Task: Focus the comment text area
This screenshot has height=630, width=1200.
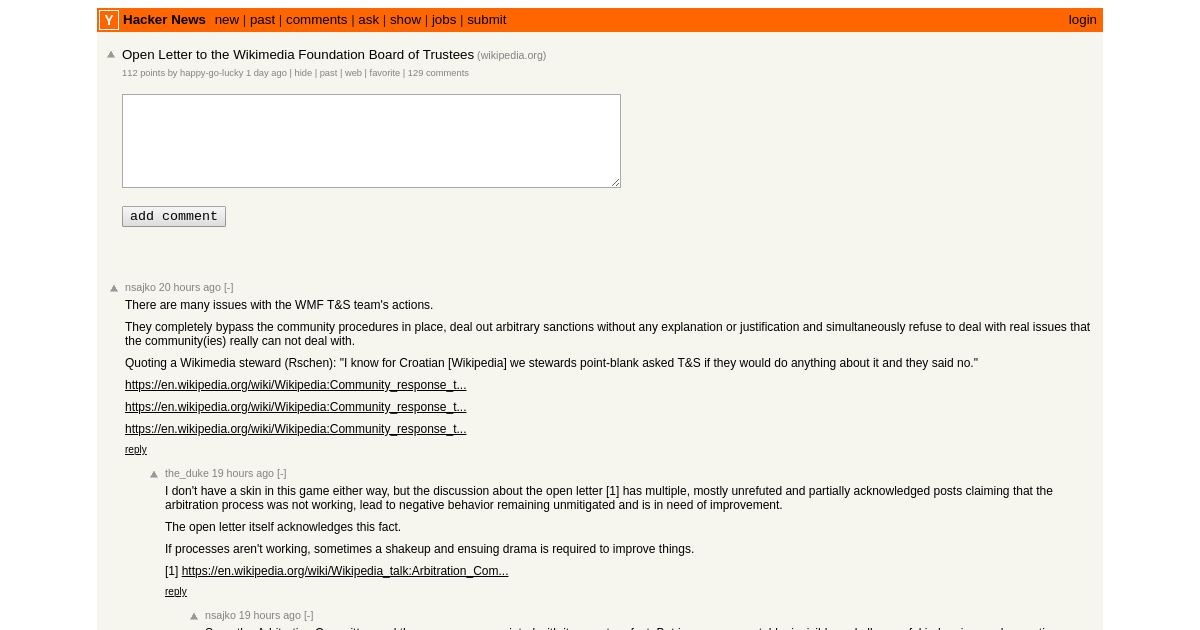Action: point(371,141)
